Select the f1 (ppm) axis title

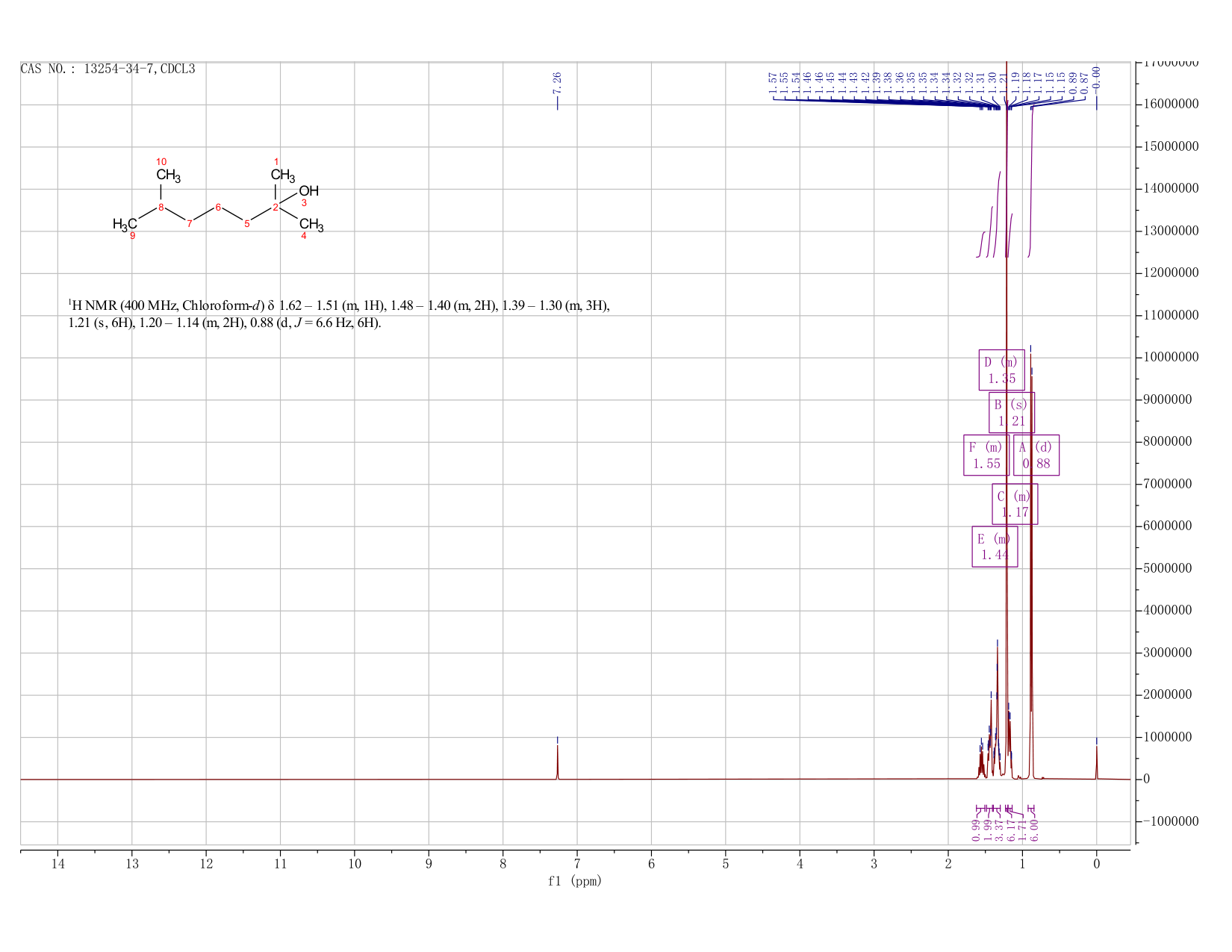[x=575, y=881]
